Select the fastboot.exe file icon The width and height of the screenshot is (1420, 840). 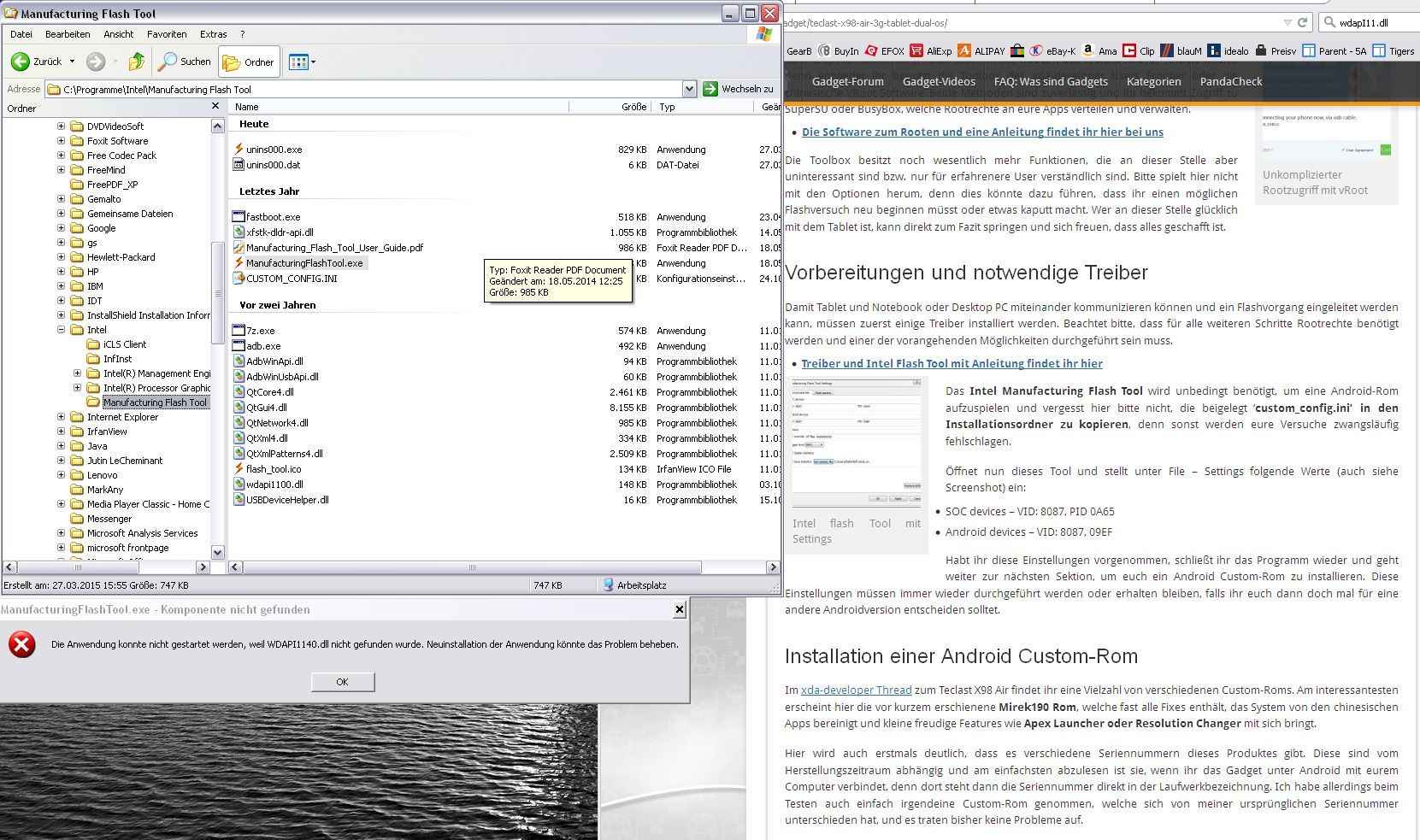(x=239, y=217)
